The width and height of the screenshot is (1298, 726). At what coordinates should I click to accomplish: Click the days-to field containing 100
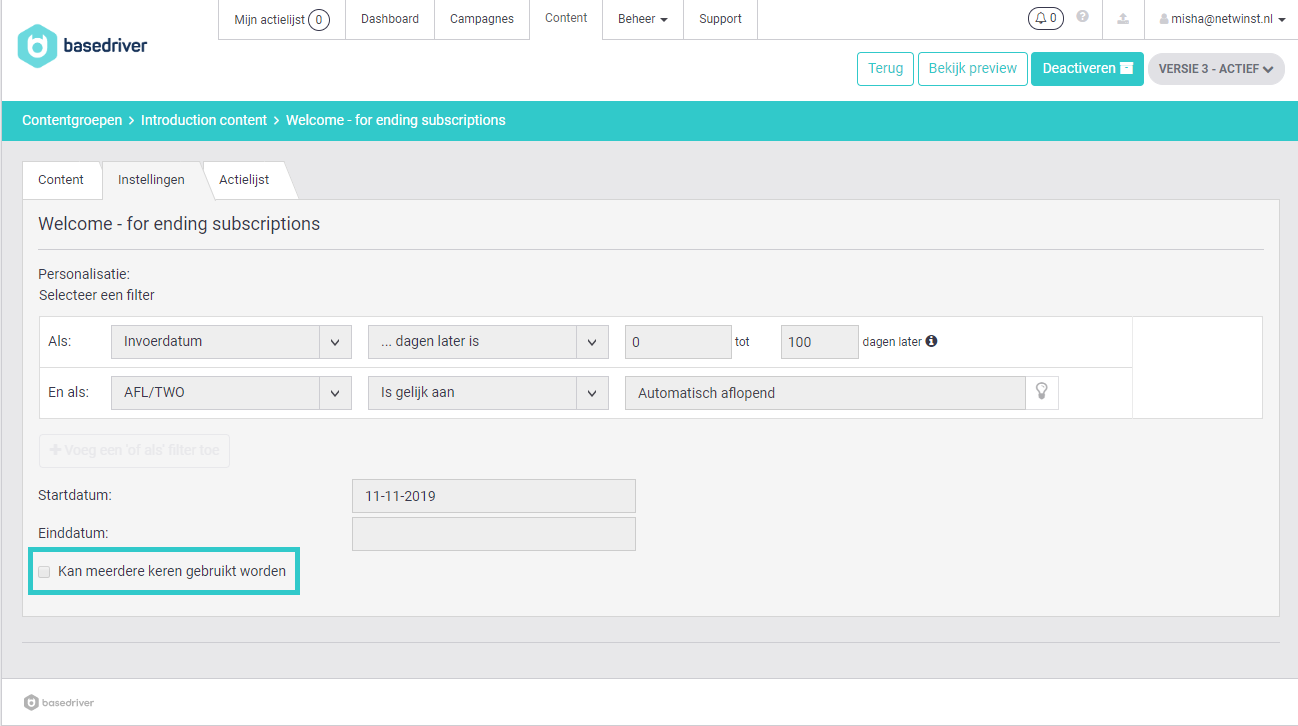point(819,341)
